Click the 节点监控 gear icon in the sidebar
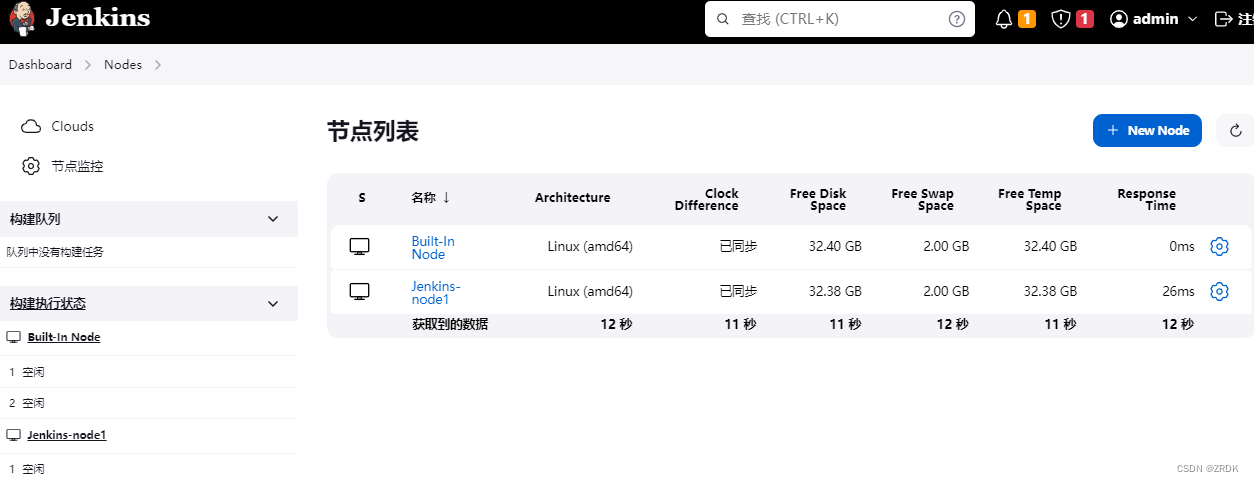Viewport: 1254px width, 482px height. pyautogui.click(x=31, y=166)
